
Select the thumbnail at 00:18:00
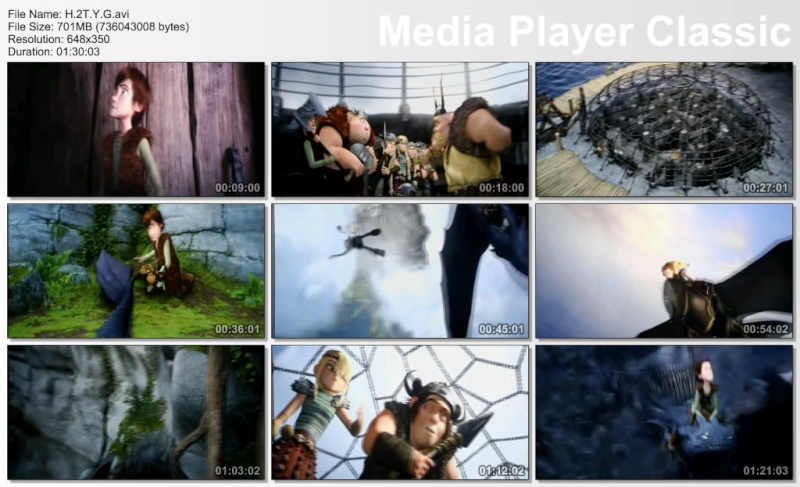point(400,130)
